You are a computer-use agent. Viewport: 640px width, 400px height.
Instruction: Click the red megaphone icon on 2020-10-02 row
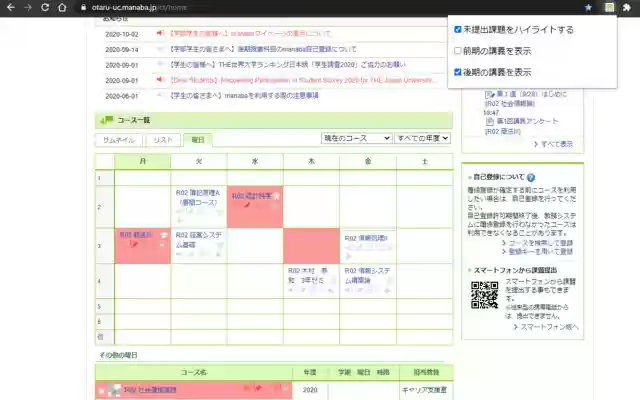coord(160,33)
